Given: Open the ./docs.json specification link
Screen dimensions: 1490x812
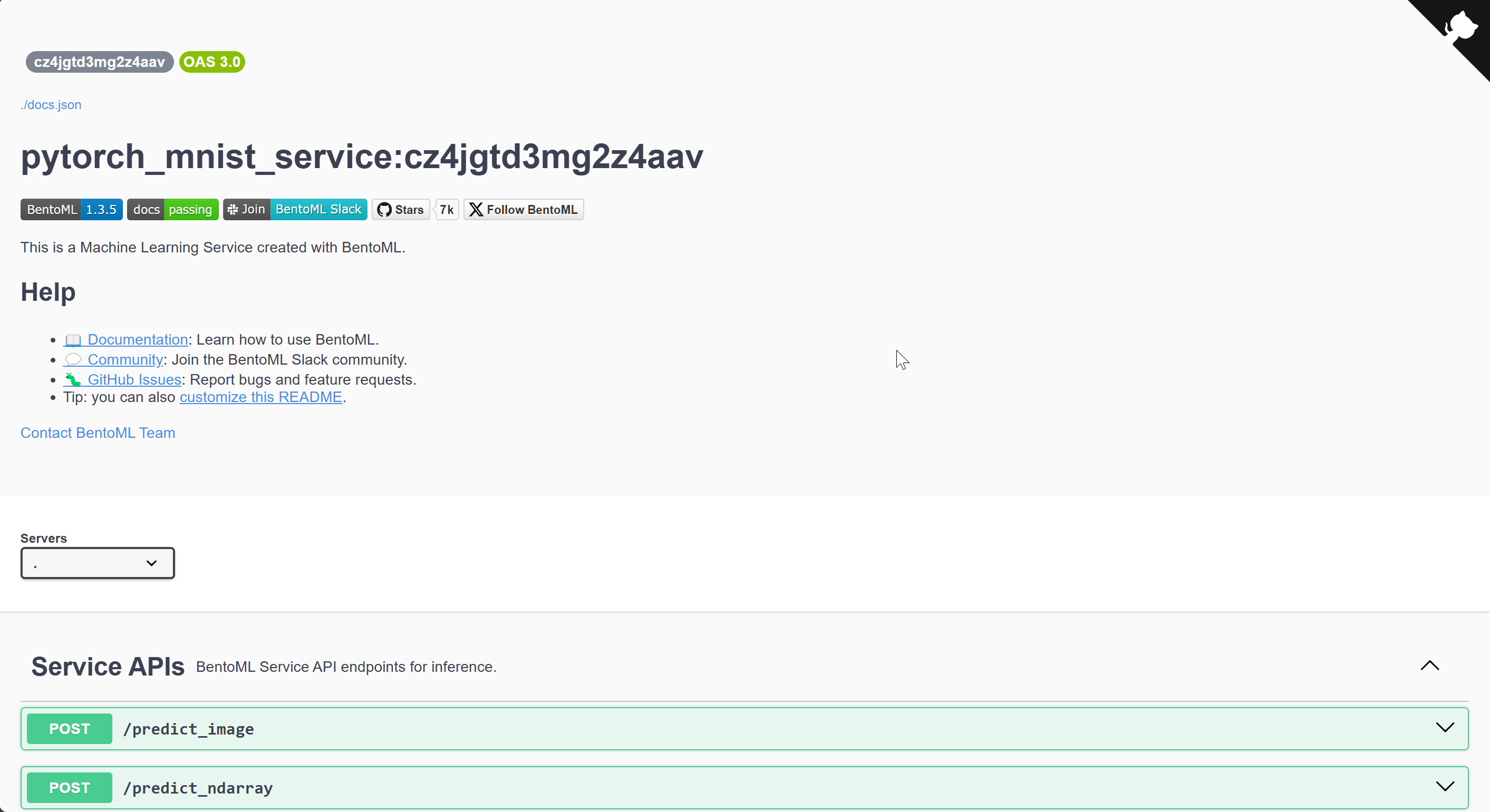Looking at the screenshot, I should (51, 105).
